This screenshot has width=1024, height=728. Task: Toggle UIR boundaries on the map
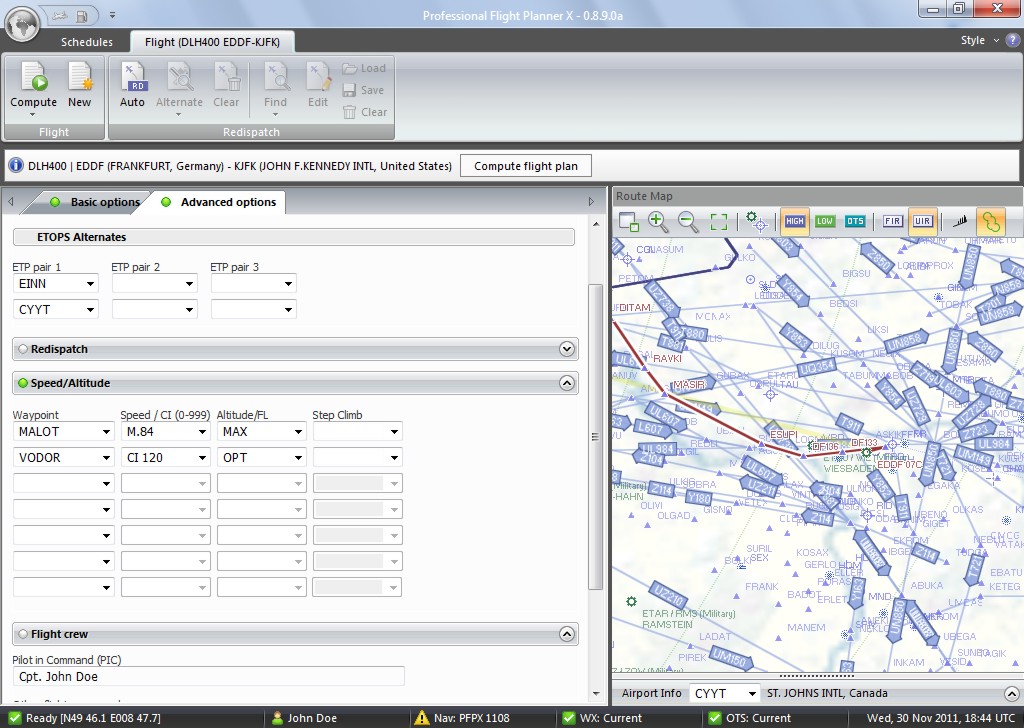click(922, 221)
